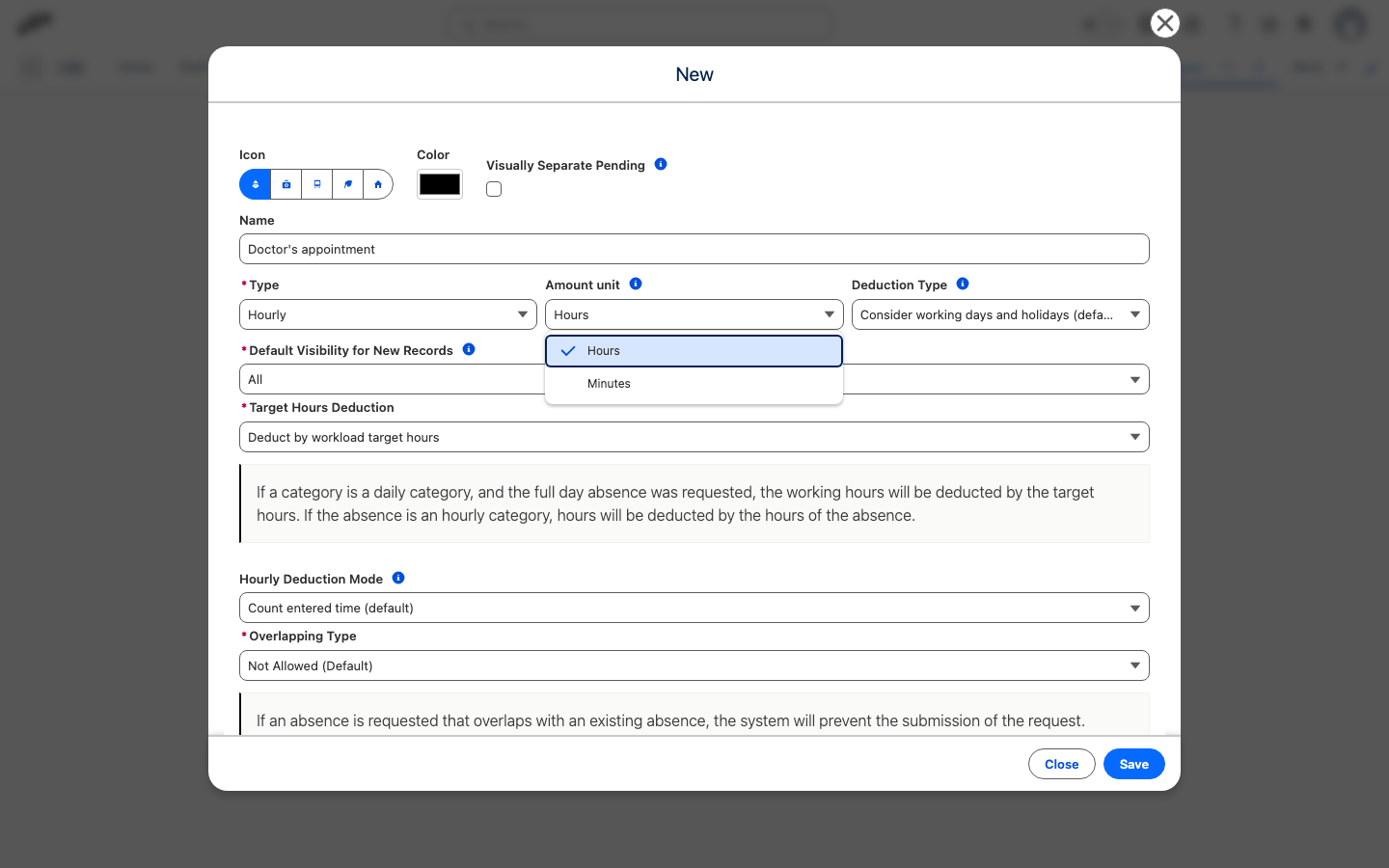
Task: Enable the Visually Separate Pending checkbox
Action: click(x=494, y=189)
